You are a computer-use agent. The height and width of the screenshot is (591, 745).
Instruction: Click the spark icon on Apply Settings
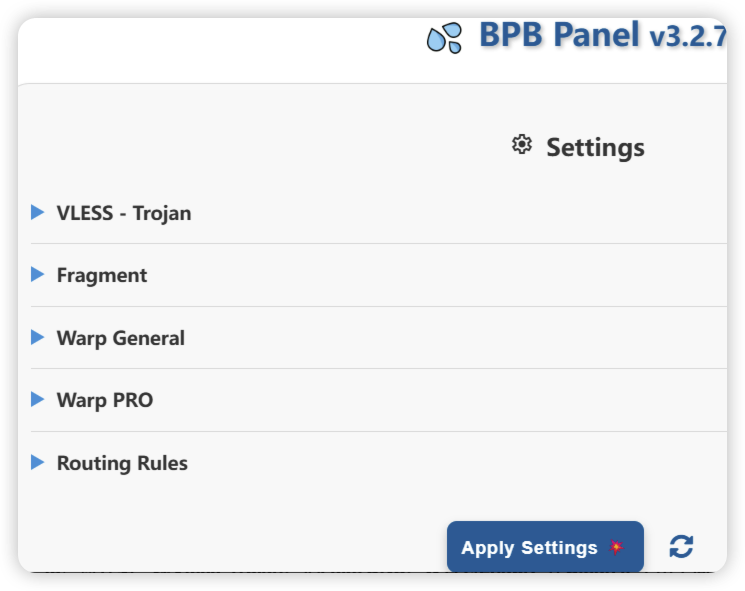pyautogui.click(x=616, y=547)
